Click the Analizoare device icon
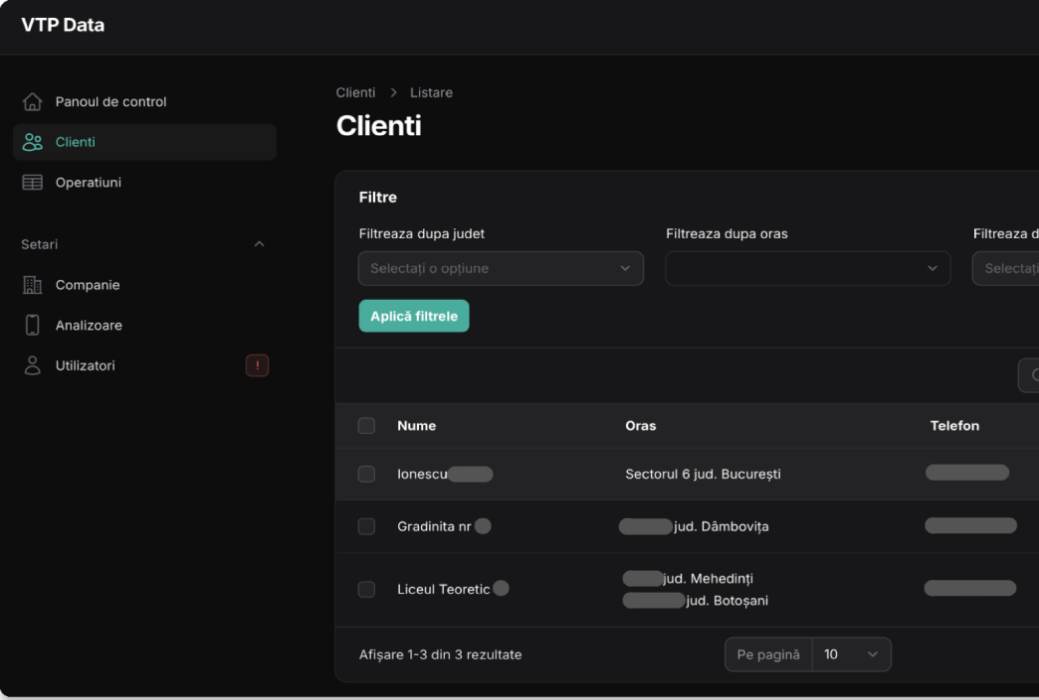The height and width of the screenshot is (700, 1039). coord(33,325)
